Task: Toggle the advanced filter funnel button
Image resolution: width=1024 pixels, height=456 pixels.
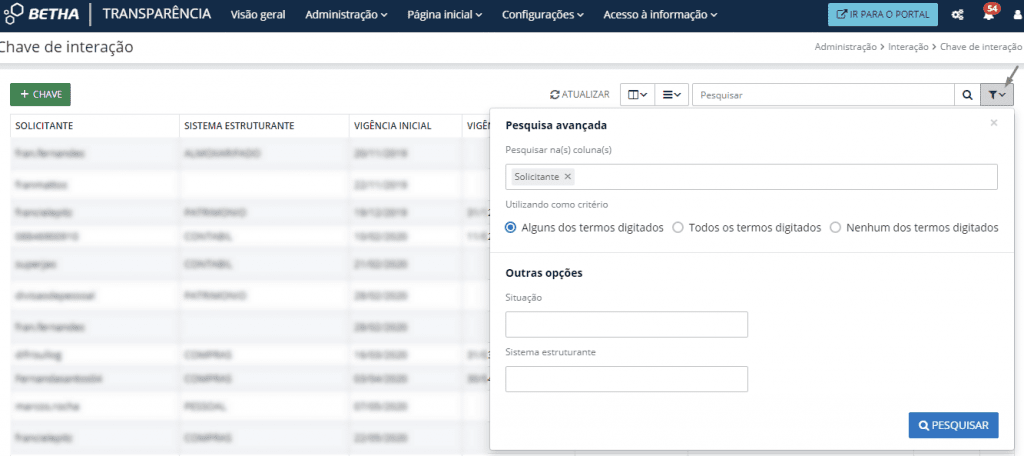Action: [x=997, y=95]
